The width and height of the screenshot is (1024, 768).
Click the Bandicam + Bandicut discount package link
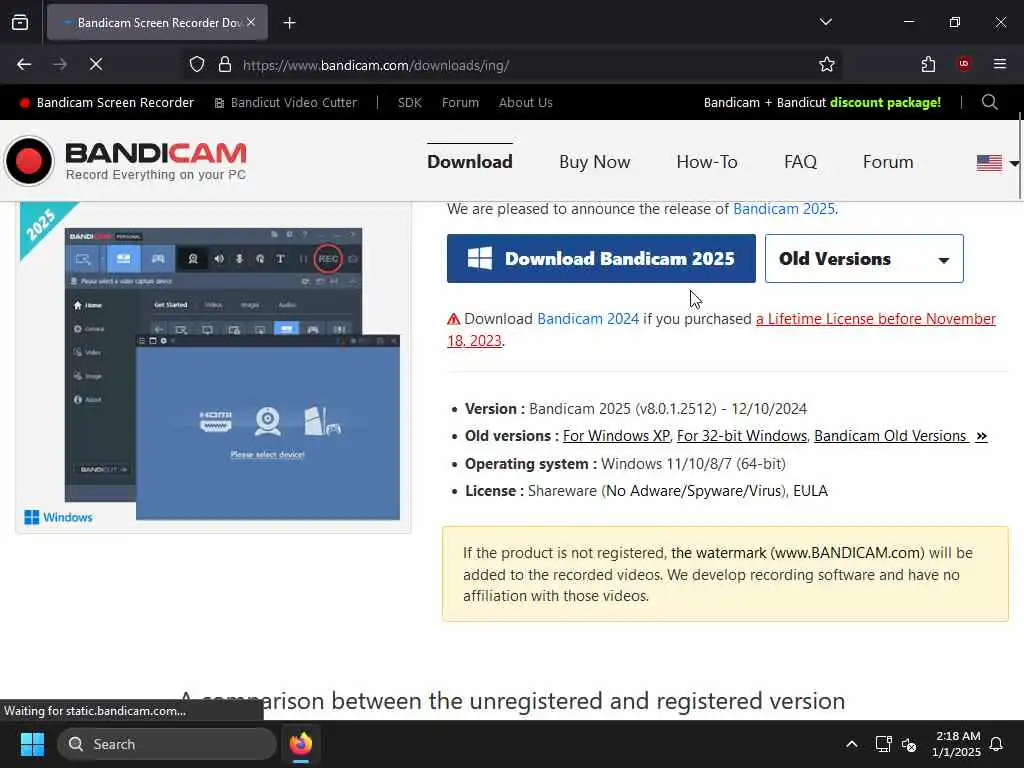pyautogui.click(x=822, y=103)
